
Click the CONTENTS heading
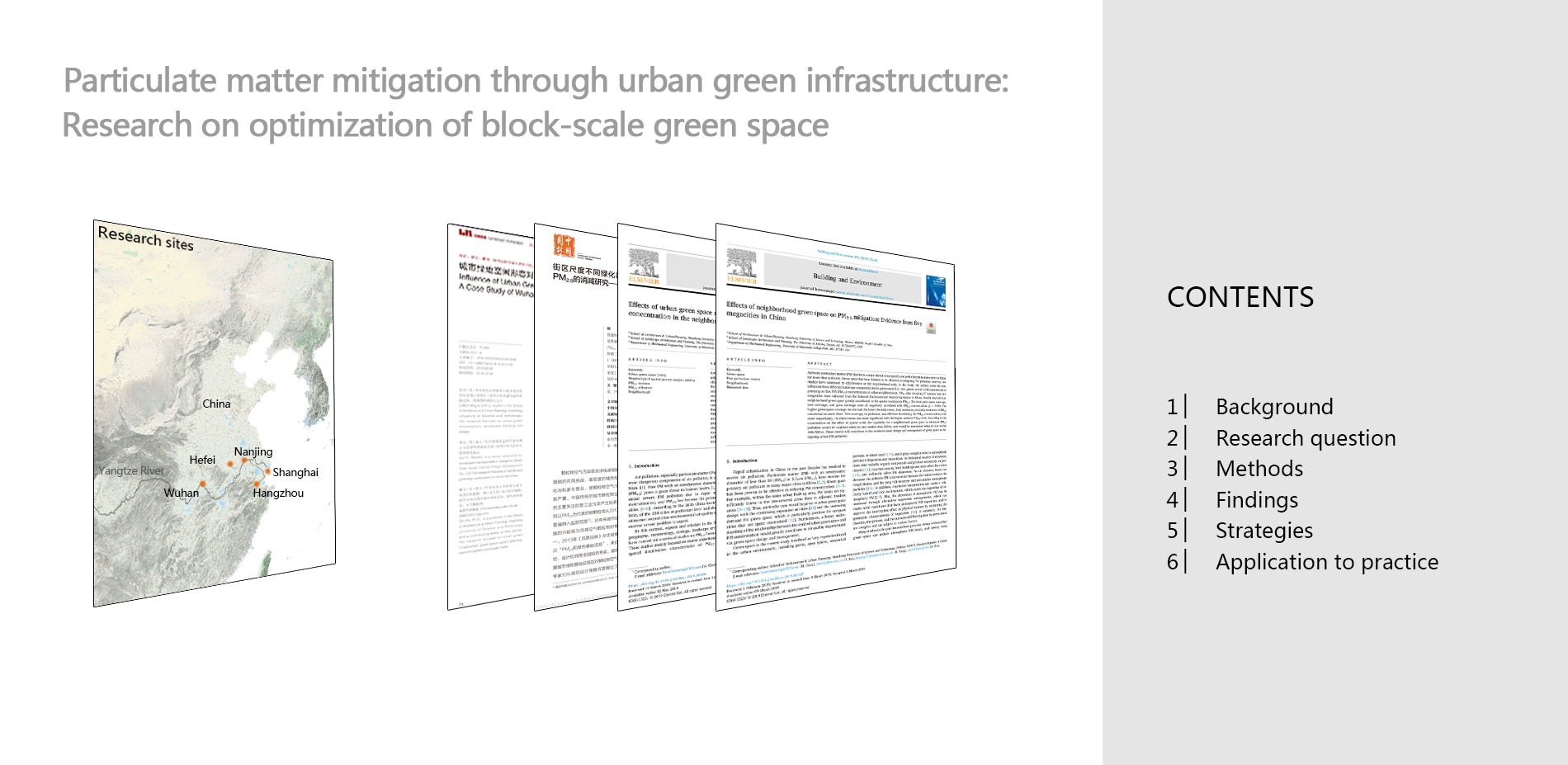1240,297
